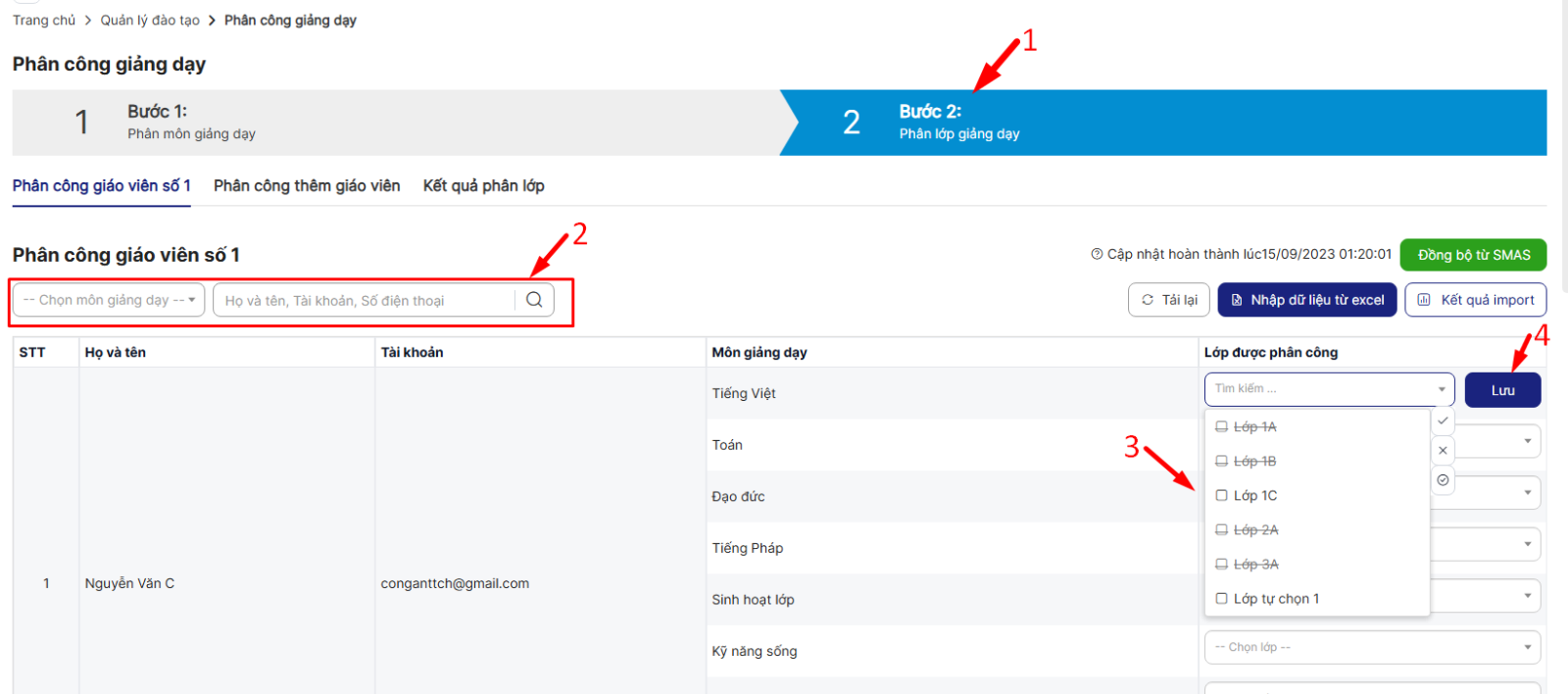The height and width of the screenshot is (694, 1568).
Task: Click the green Đồng bộ từ SMAS button
Action: pos(1473,255)
